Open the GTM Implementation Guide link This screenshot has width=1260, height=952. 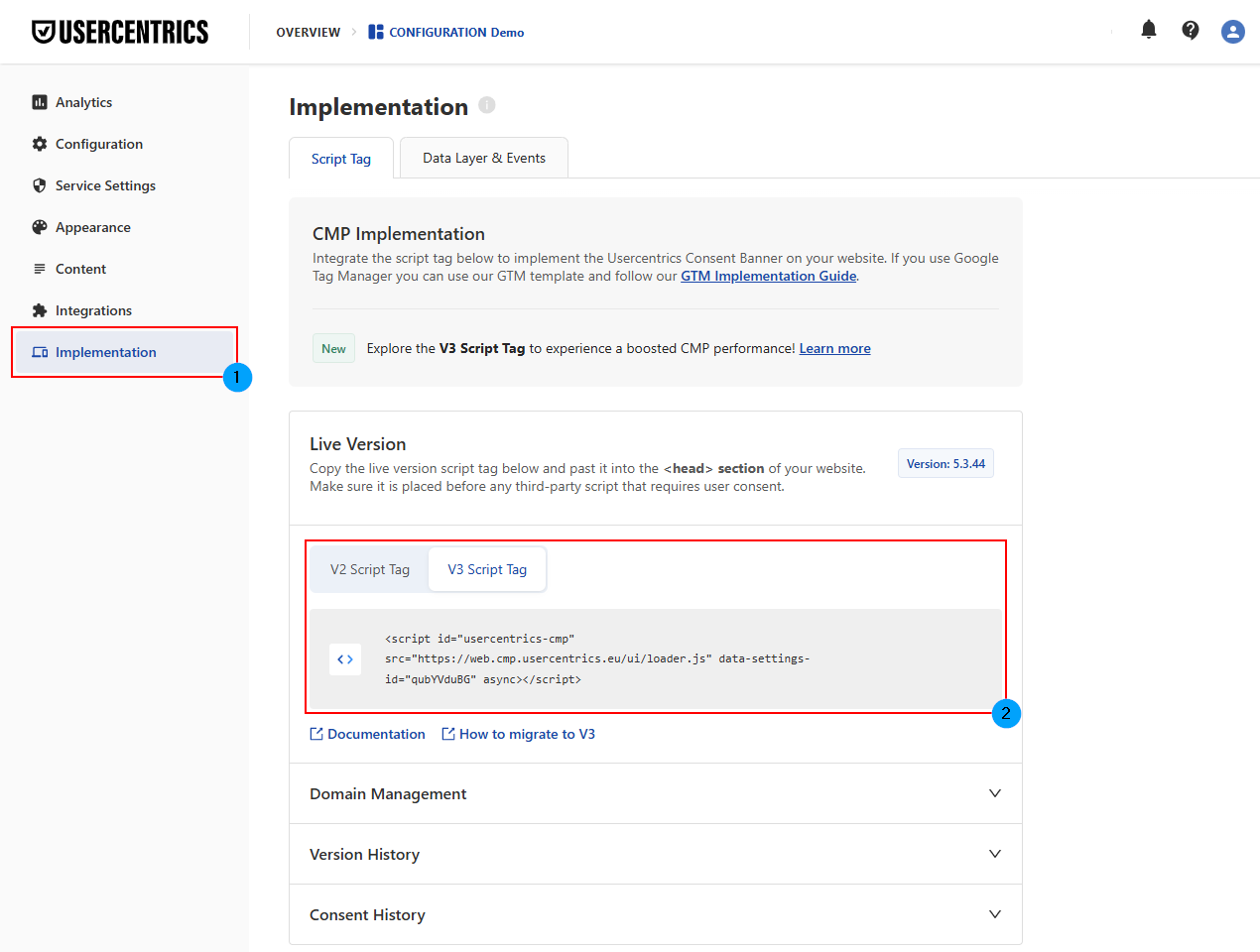pos(769,276)
